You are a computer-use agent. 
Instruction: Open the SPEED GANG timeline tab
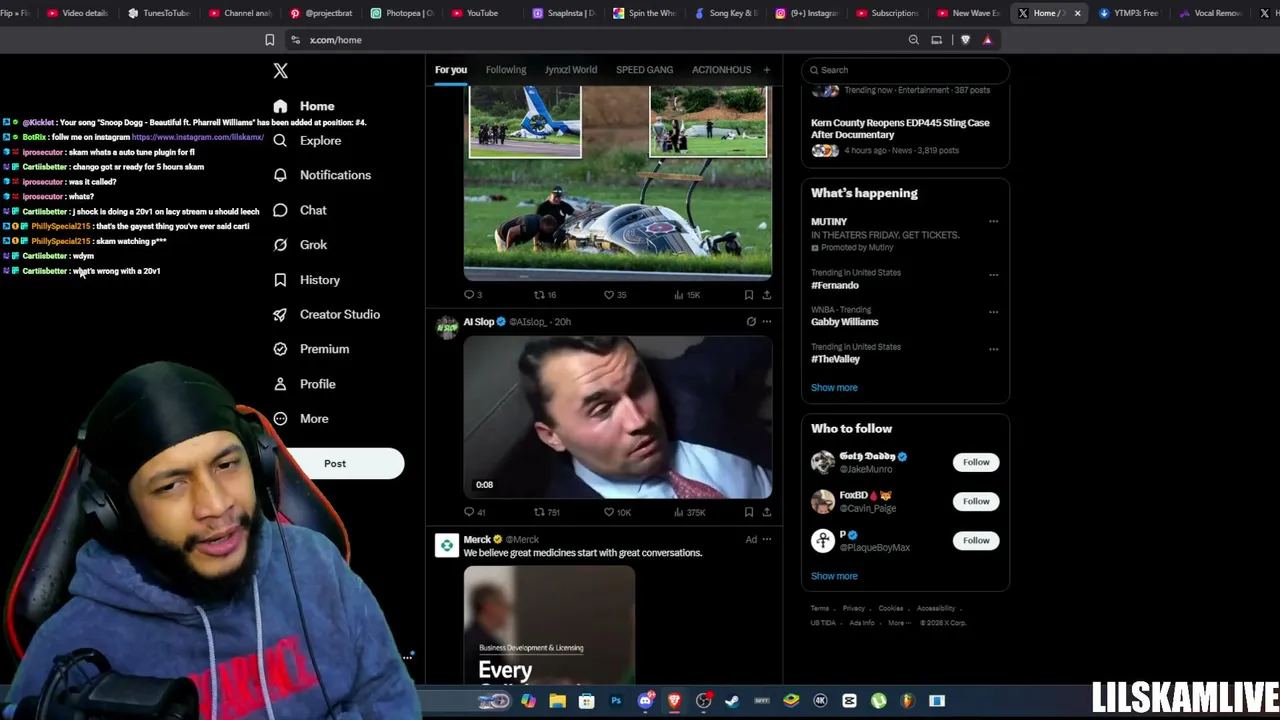pos(644,70)
